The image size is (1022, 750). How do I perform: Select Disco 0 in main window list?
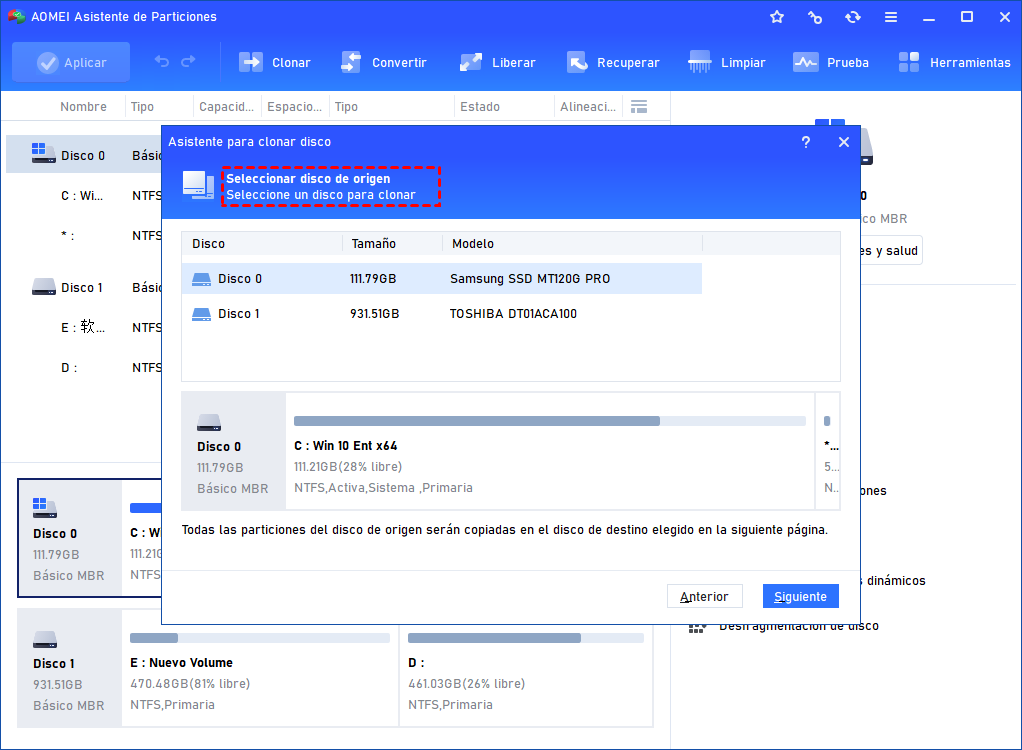pyautogui.click(x=83, y=155)
